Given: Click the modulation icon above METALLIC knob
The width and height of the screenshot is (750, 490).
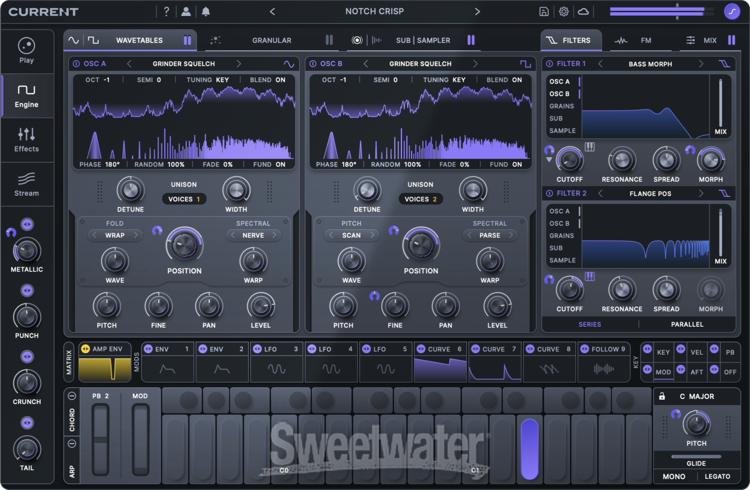Looking at the screenshot, I should pyautogui.click(x=27, y=224).
